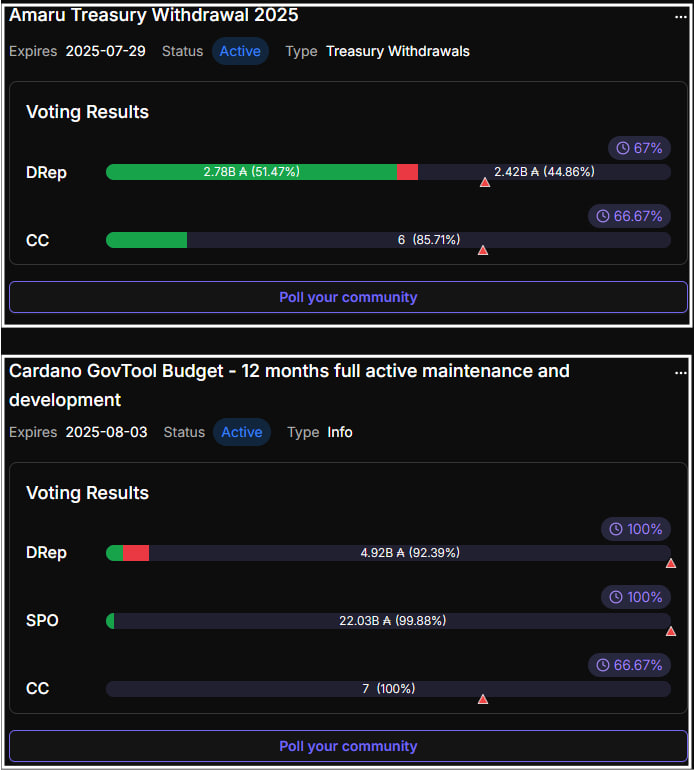Click the 67% DRep threshold clock badge
Image resolution: width=694 pixels, height=770 pixels.
[x=639, y=148]
